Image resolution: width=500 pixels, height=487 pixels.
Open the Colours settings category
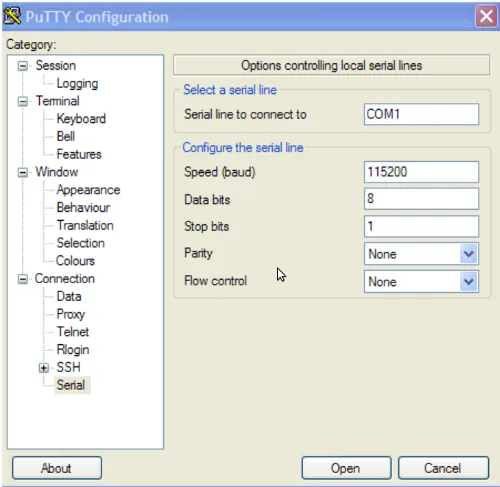75,261
